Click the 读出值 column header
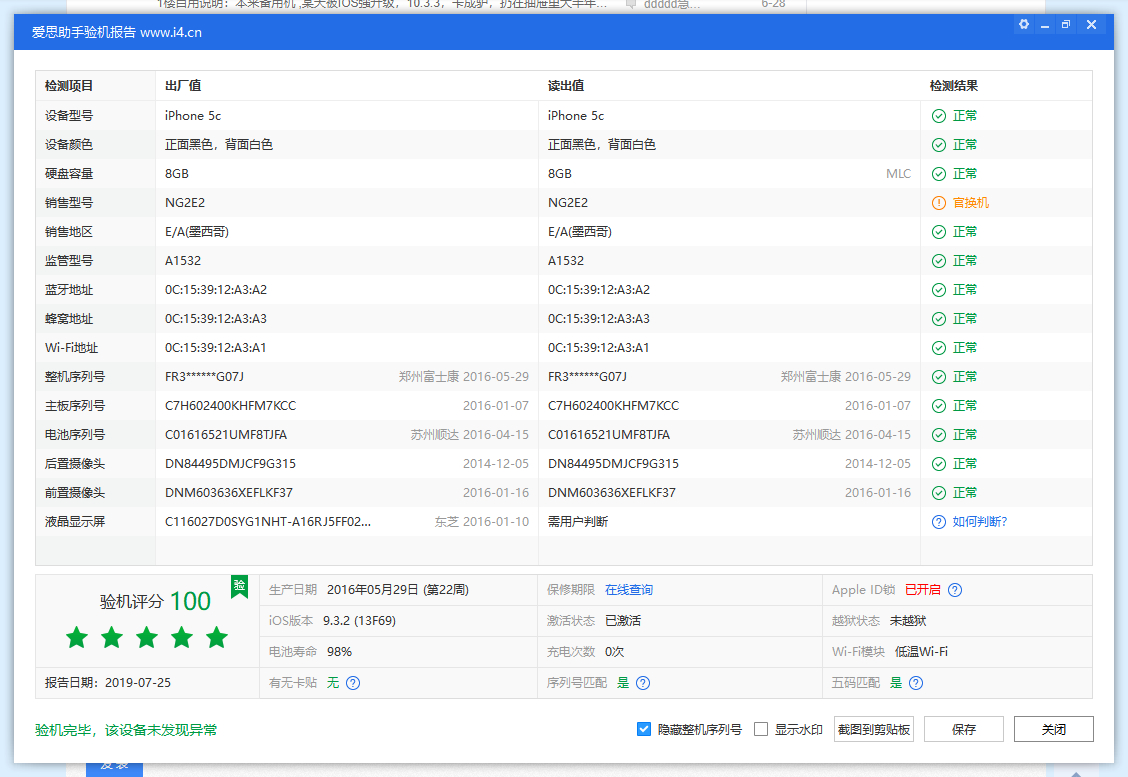Image resolution: width=1128 pixels, height=777 pixels. pyautogui.click(x=566, y=86)
